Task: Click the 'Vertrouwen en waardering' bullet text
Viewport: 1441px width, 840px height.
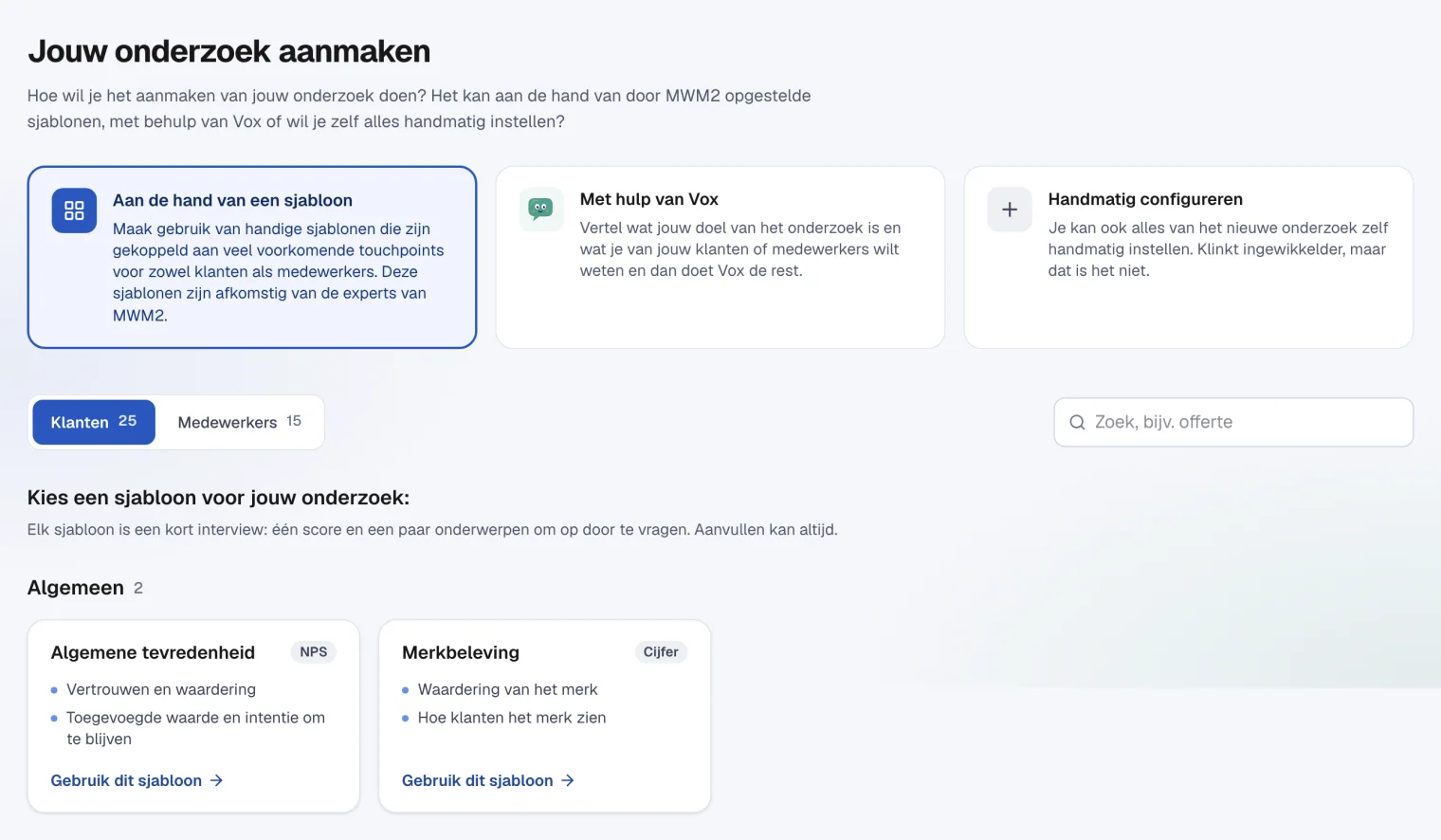Action: coord(161,689)
